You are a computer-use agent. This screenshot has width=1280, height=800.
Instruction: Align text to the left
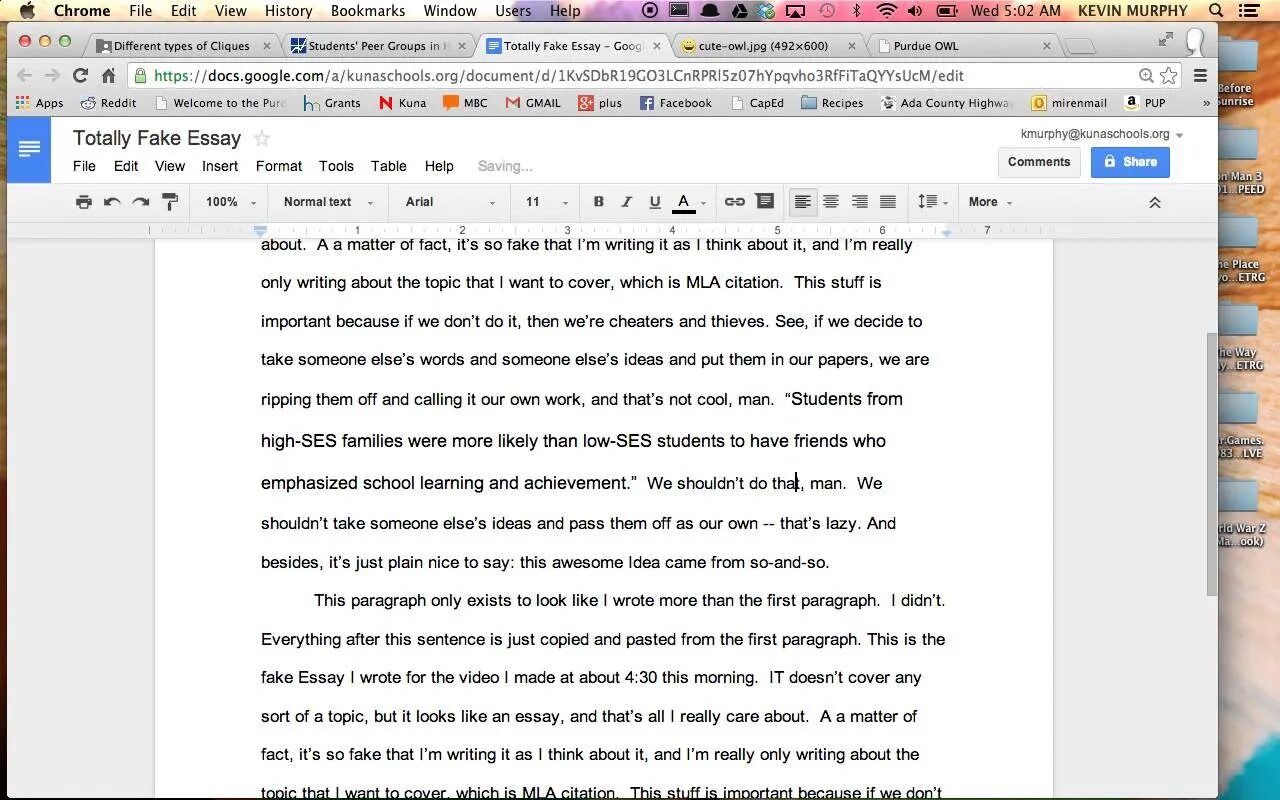pos(802,202)
